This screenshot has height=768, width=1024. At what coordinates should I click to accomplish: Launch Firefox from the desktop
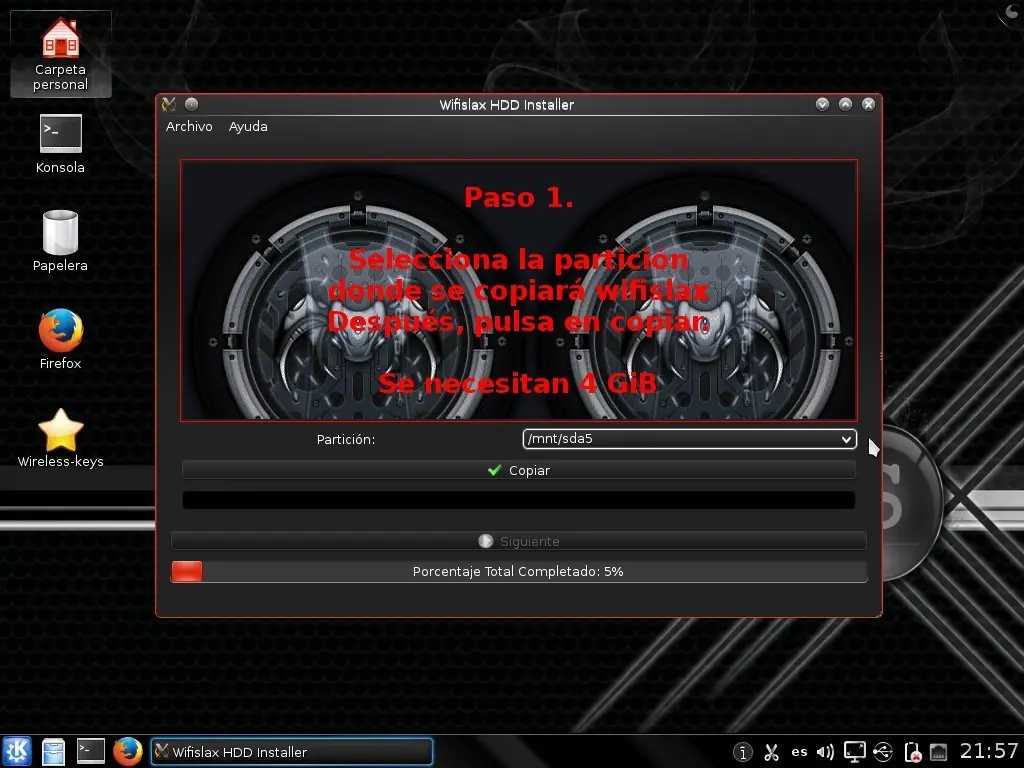(60, 339)
